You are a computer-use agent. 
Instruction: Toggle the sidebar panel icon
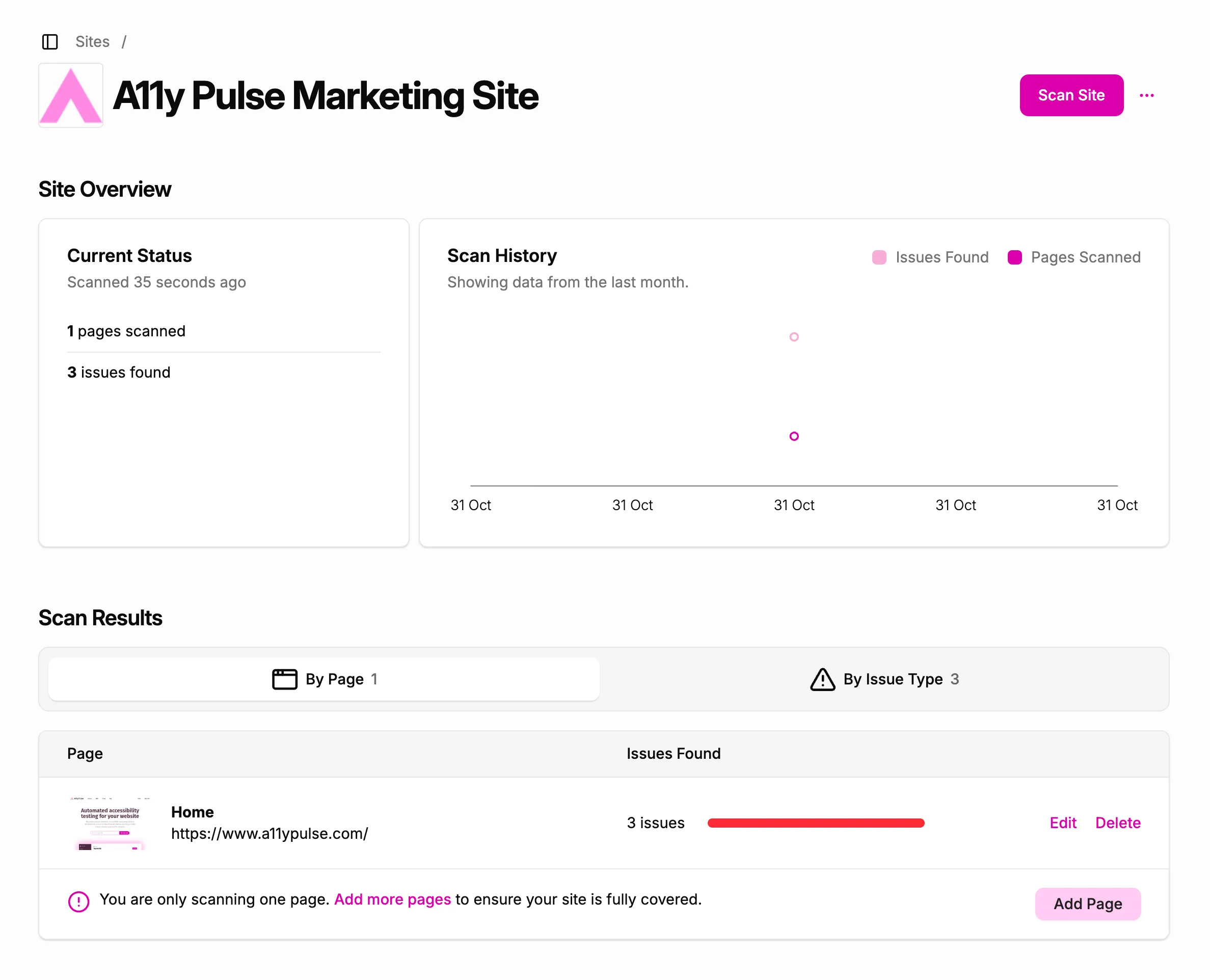pyautogui.click(x=50, y=41)
